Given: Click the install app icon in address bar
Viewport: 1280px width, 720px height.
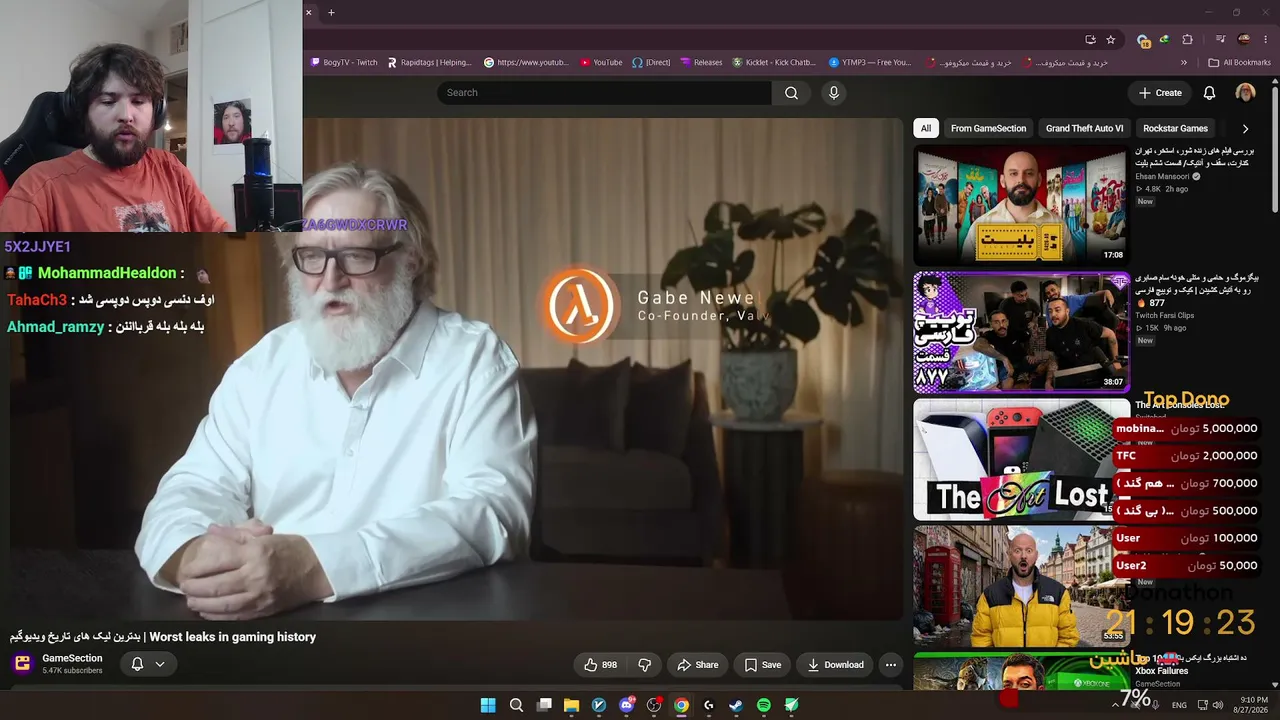Looking at the screenshot, I should pyautogui.click(x=1090, y=40).
